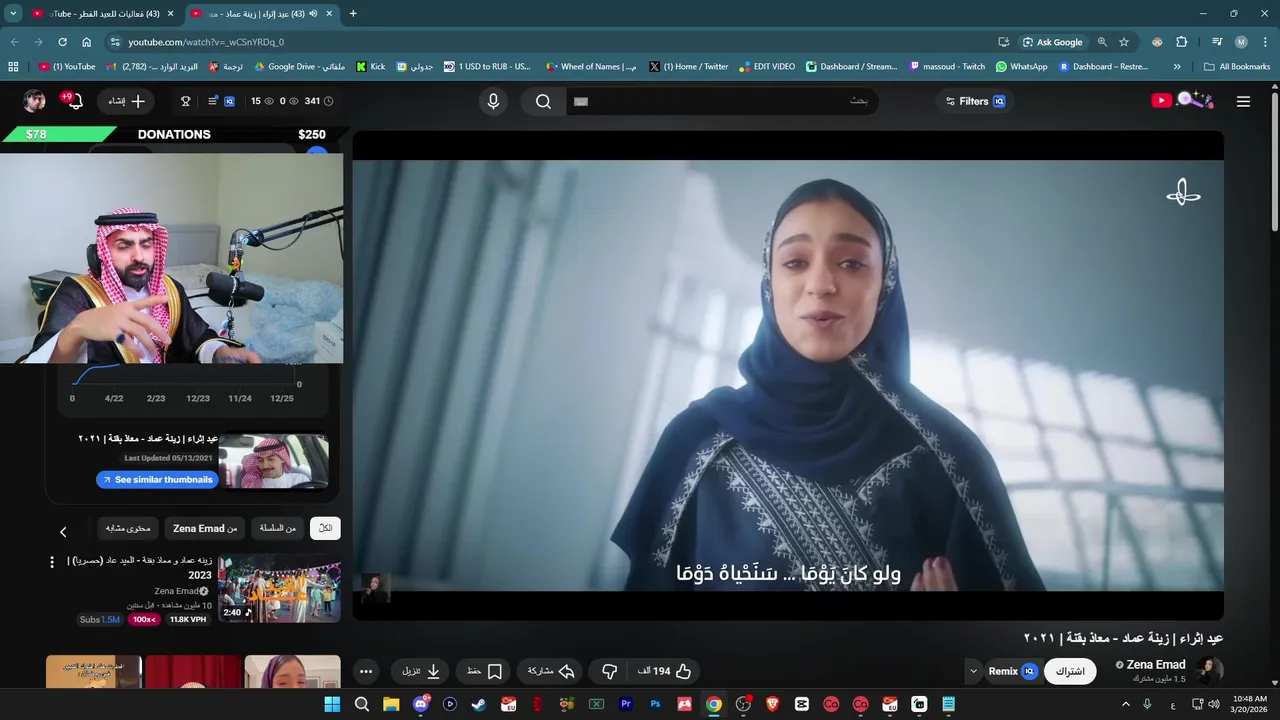Open Zena Emad channel name link
1280x720 pixels.
tap(1156, 665)
